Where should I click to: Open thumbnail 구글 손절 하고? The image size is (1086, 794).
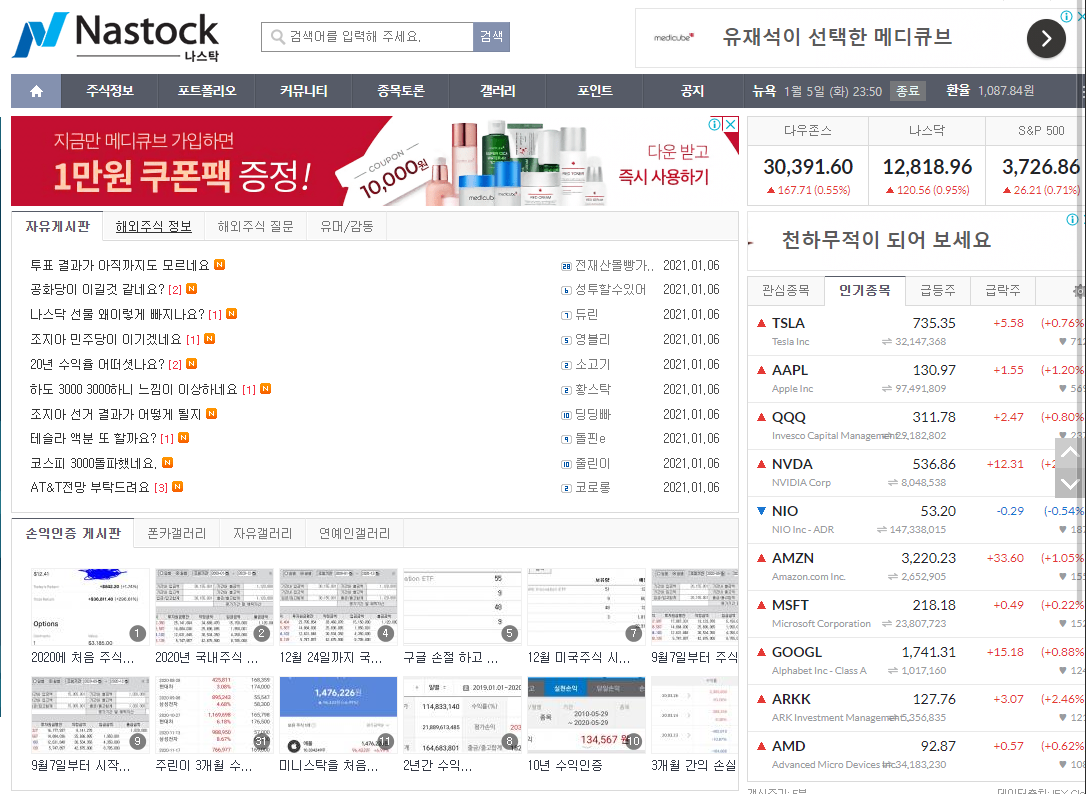462,607
